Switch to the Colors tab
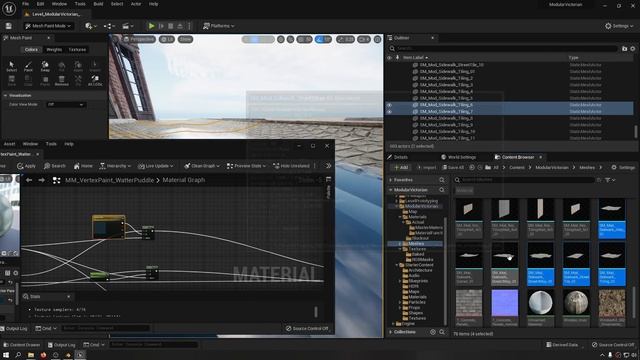This screenshot has width=640, height=360. 31,49
